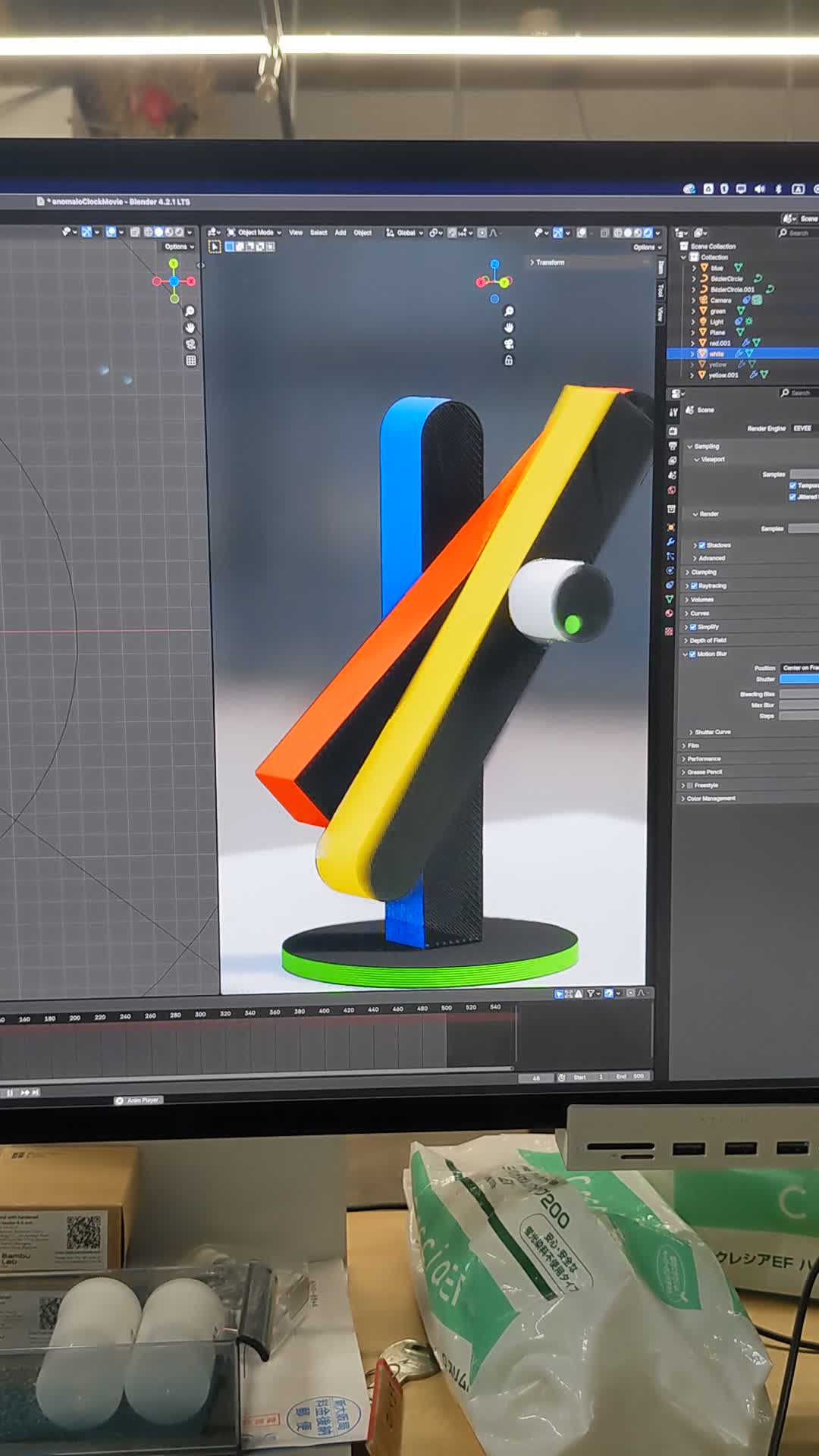Uncheck the Raytracing checkbox
This screenshot has width=819, height=1456.
point(694,585)
